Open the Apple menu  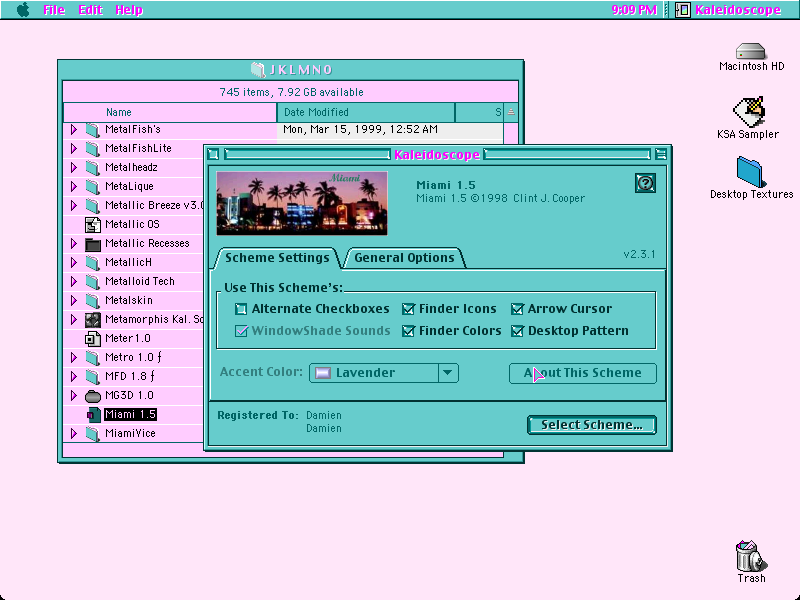23,10
